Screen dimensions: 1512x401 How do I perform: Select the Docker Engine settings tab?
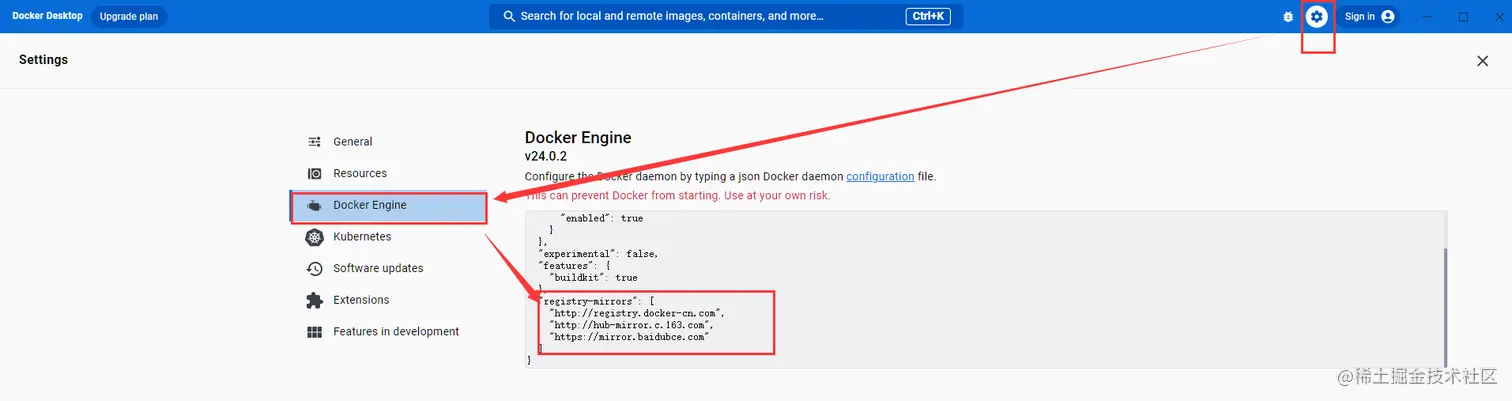pos(388,206)
